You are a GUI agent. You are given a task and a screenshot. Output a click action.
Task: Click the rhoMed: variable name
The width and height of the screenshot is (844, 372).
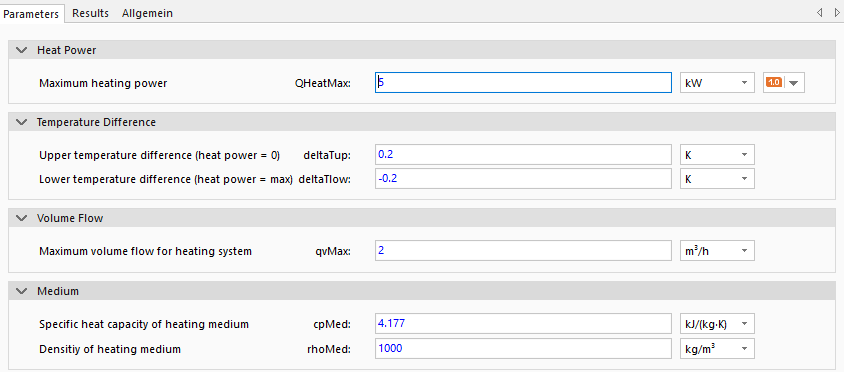(x=330, y=349)
